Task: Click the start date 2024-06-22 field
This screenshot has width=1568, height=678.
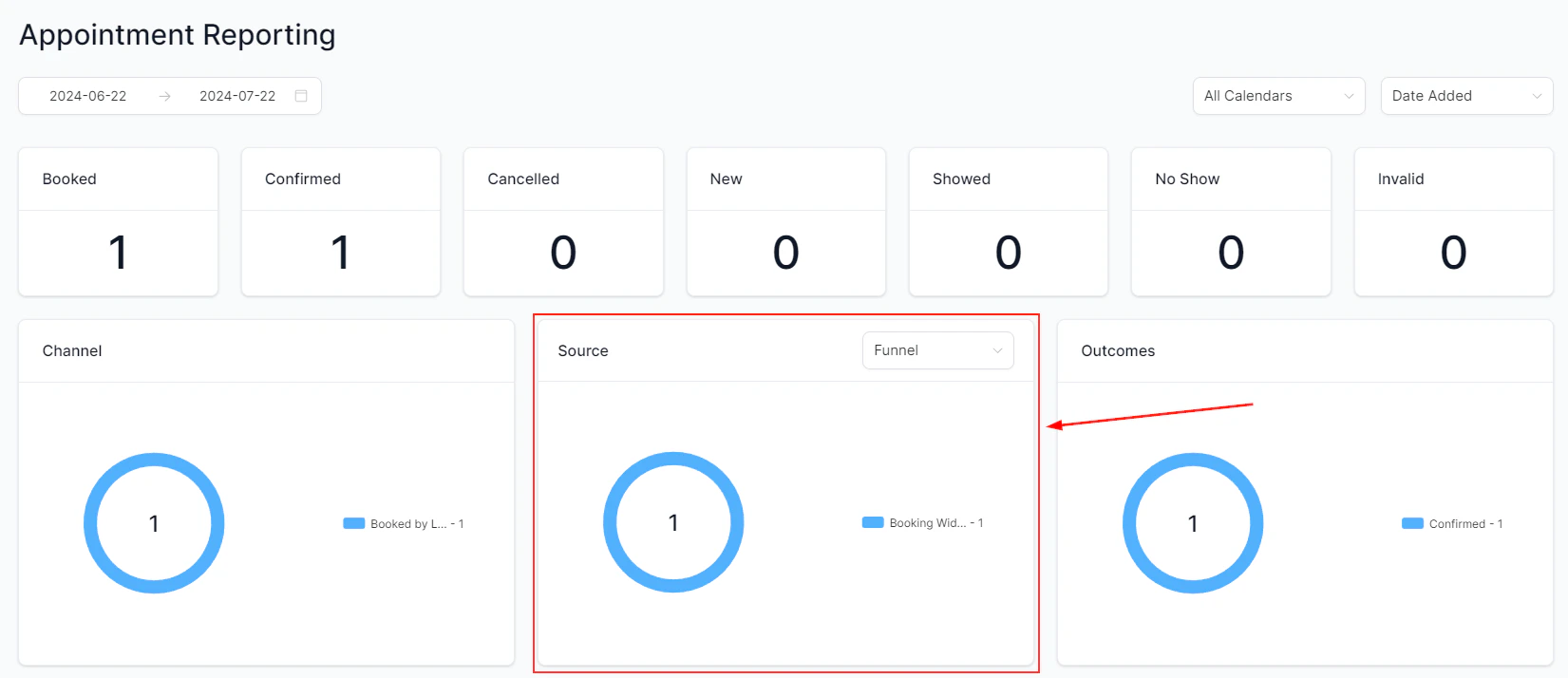Action: pyautogui.click(x=88, y=96)
